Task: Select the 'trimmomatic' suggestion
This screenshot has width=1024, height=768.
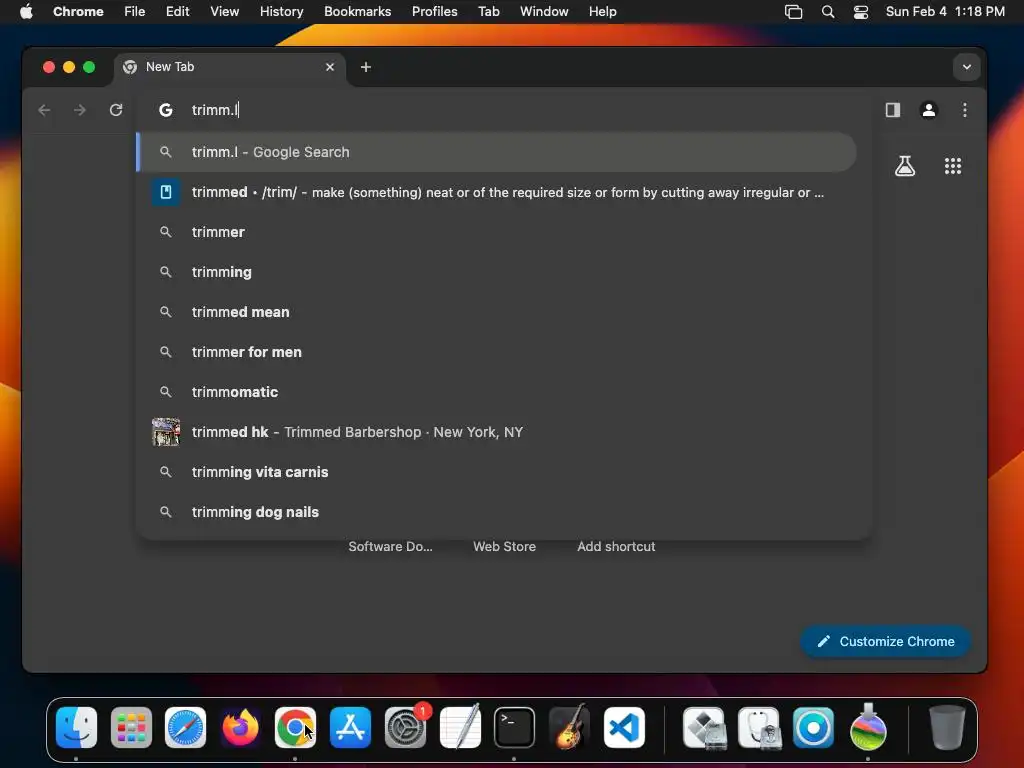Action: coord(496,392)
